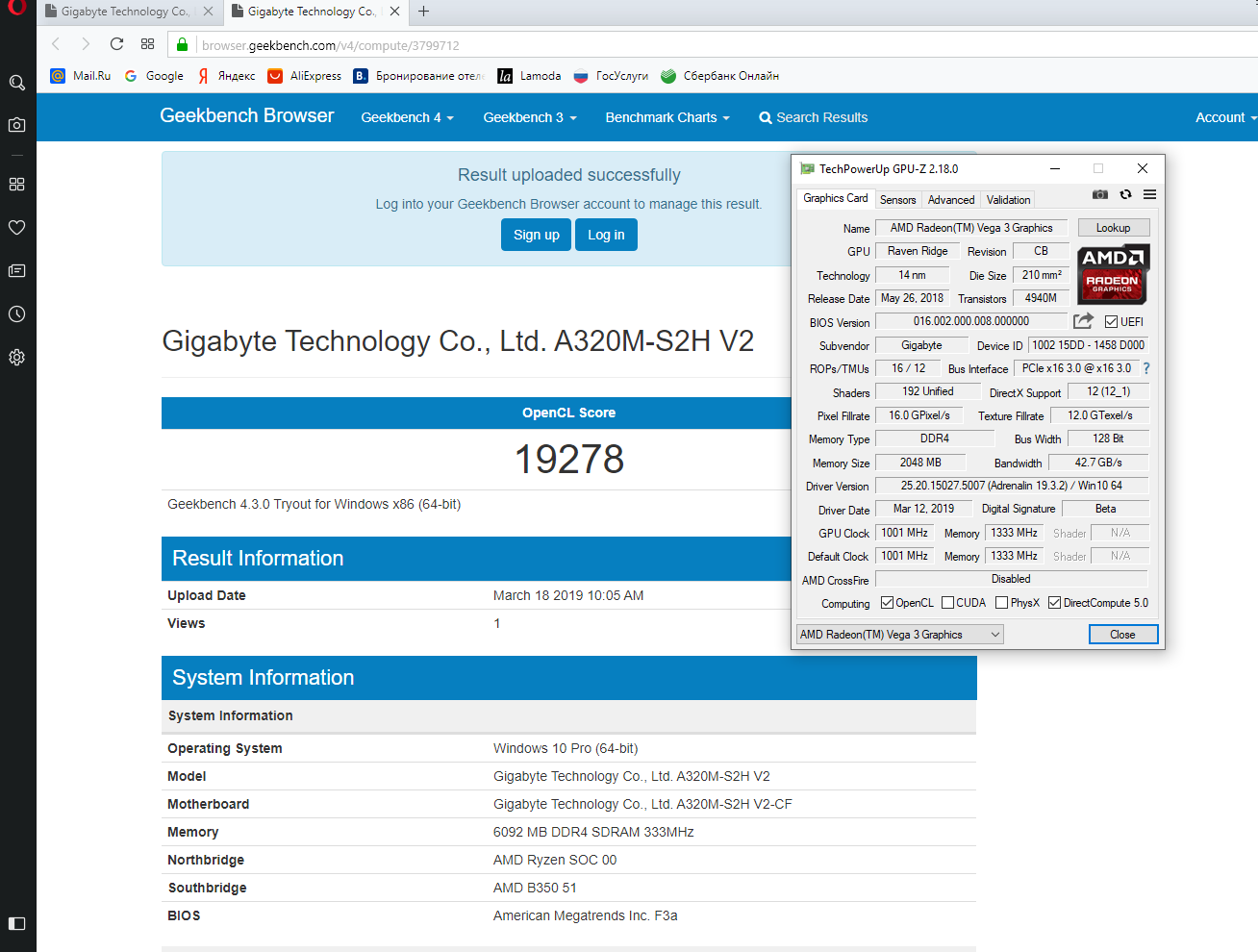1258x952 pixels.
Task: Switch to Graphics Card tab
Action: coord(835,198)
